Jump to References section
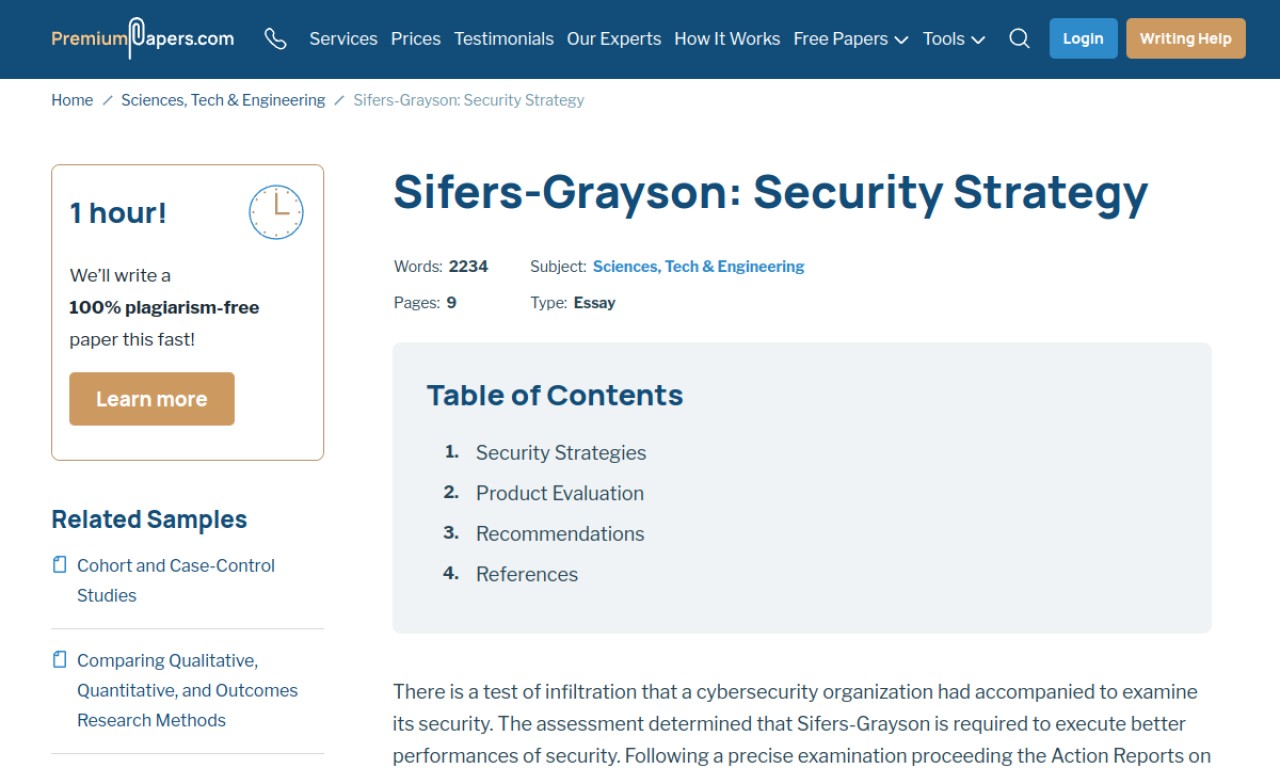1280x768 pixels. click(x=527, y=574)
